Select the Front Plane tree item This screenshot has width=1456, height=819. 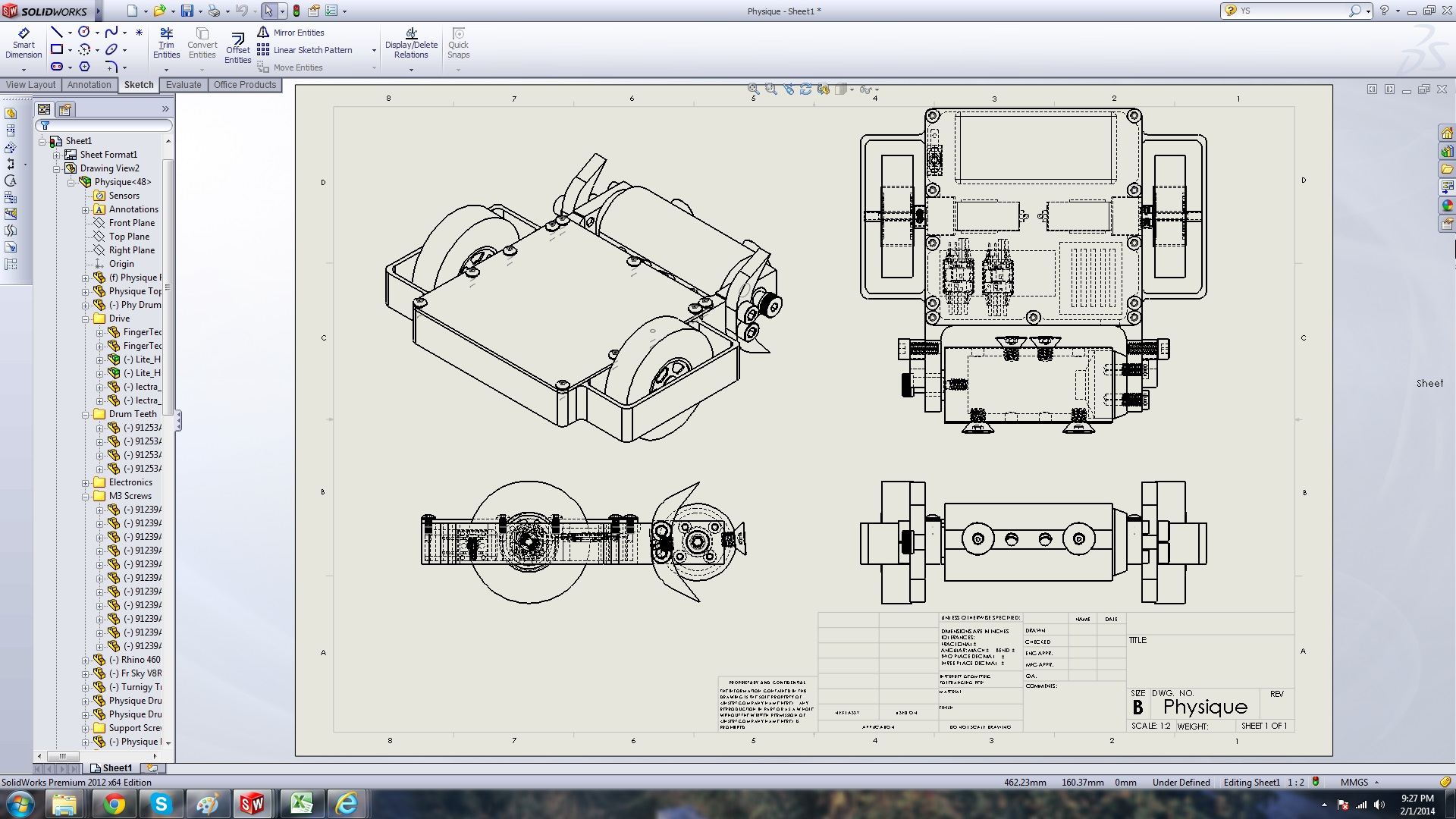point(131,223)
